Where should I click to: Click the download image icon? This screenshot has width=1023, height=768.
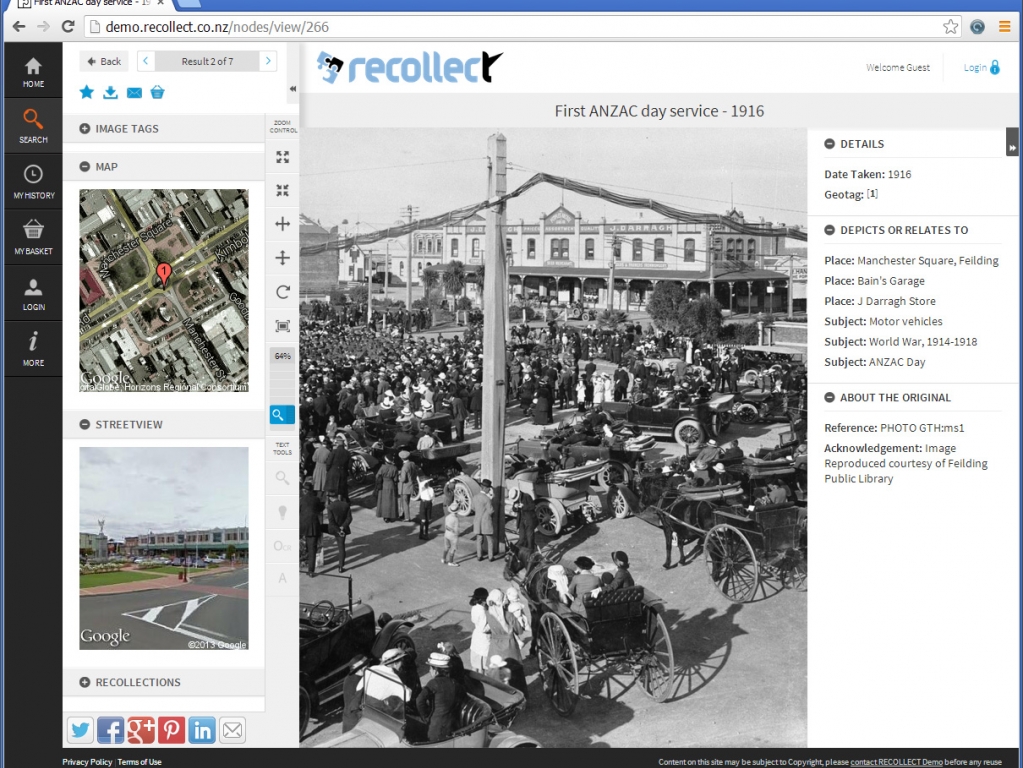pos(110,91)
